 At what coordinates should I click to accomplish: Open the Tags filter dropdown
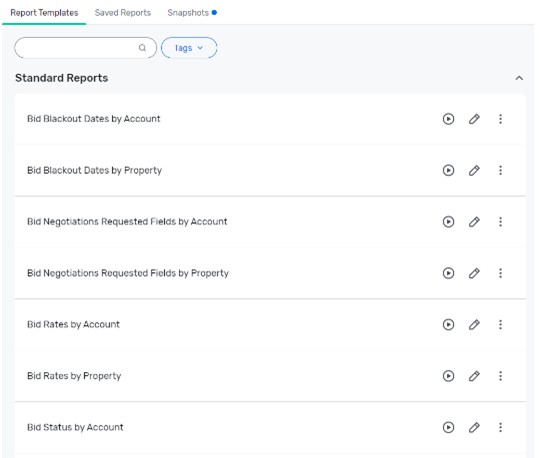tap(189, 48)
